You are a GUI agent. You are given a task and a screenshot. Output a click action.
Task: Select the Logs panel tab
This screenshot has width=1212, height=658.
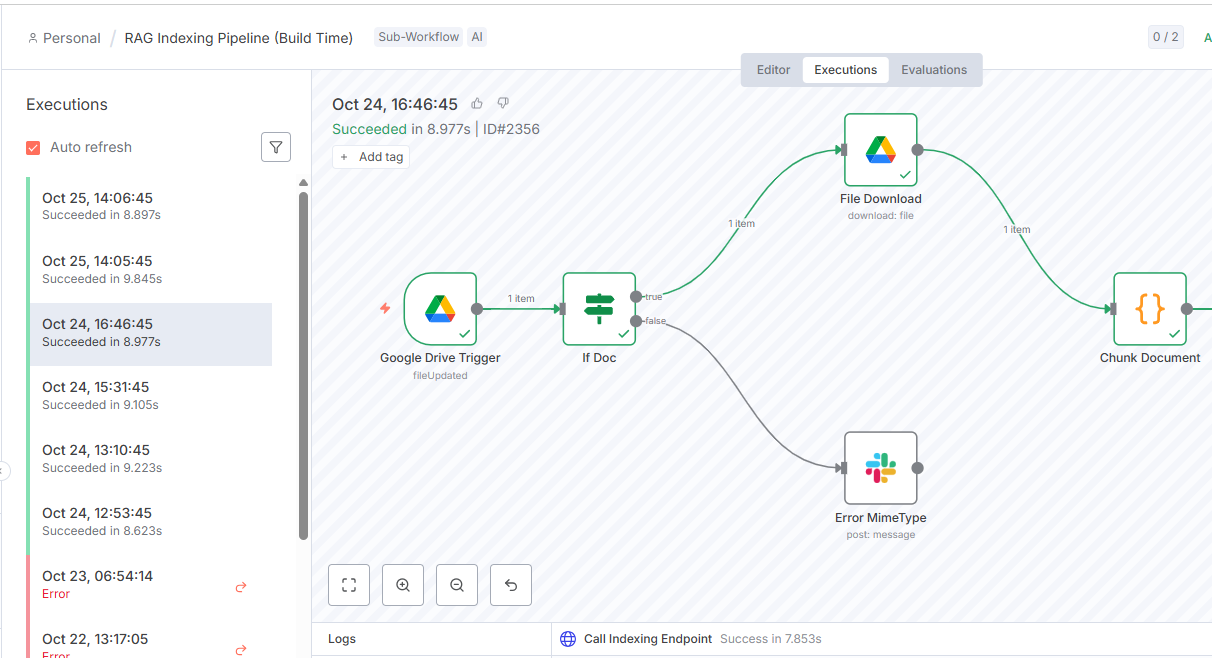point(341,638)
